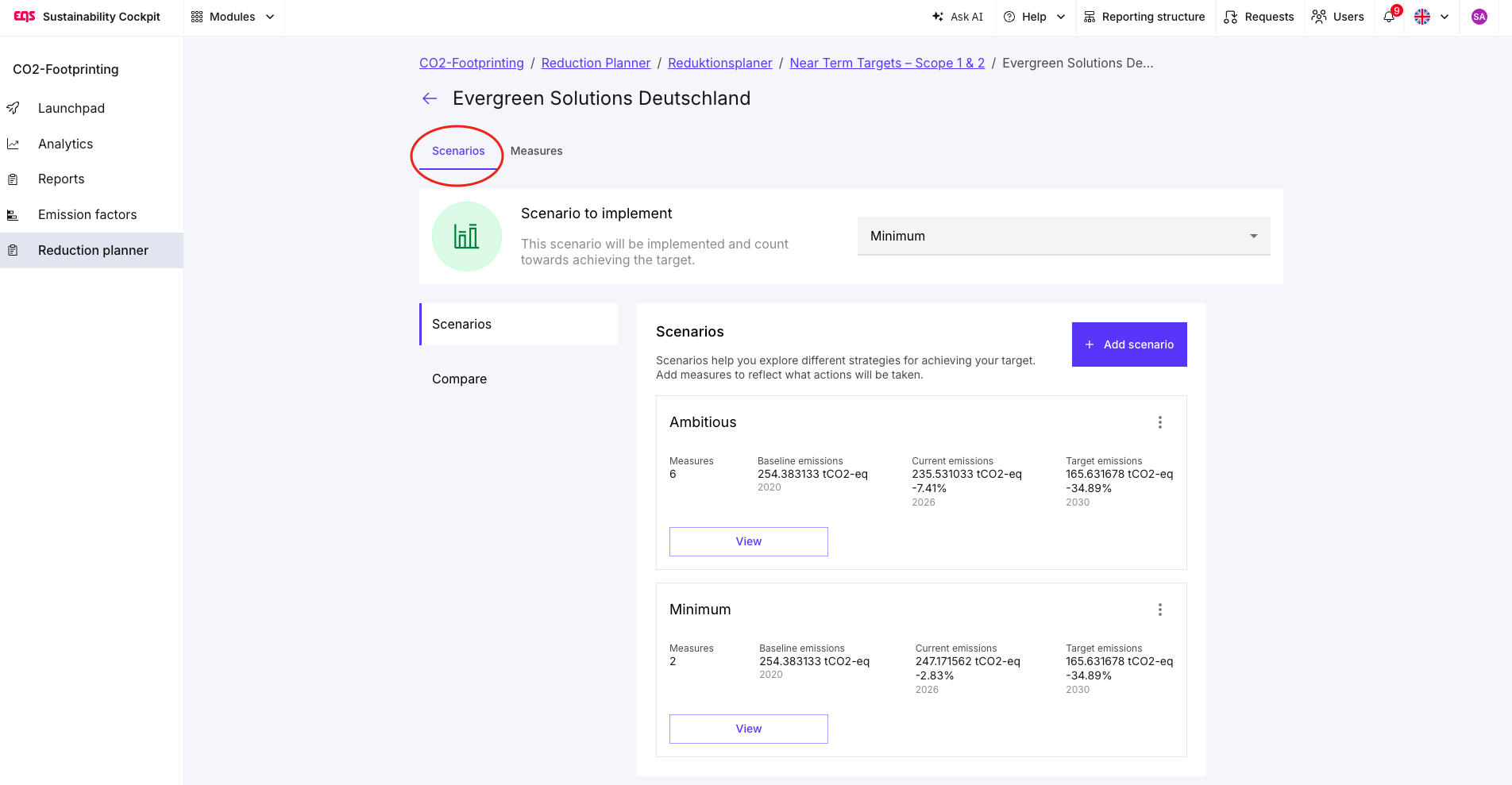Open the Users management page
1512x785 pixels.
(x=1338, y=17)
